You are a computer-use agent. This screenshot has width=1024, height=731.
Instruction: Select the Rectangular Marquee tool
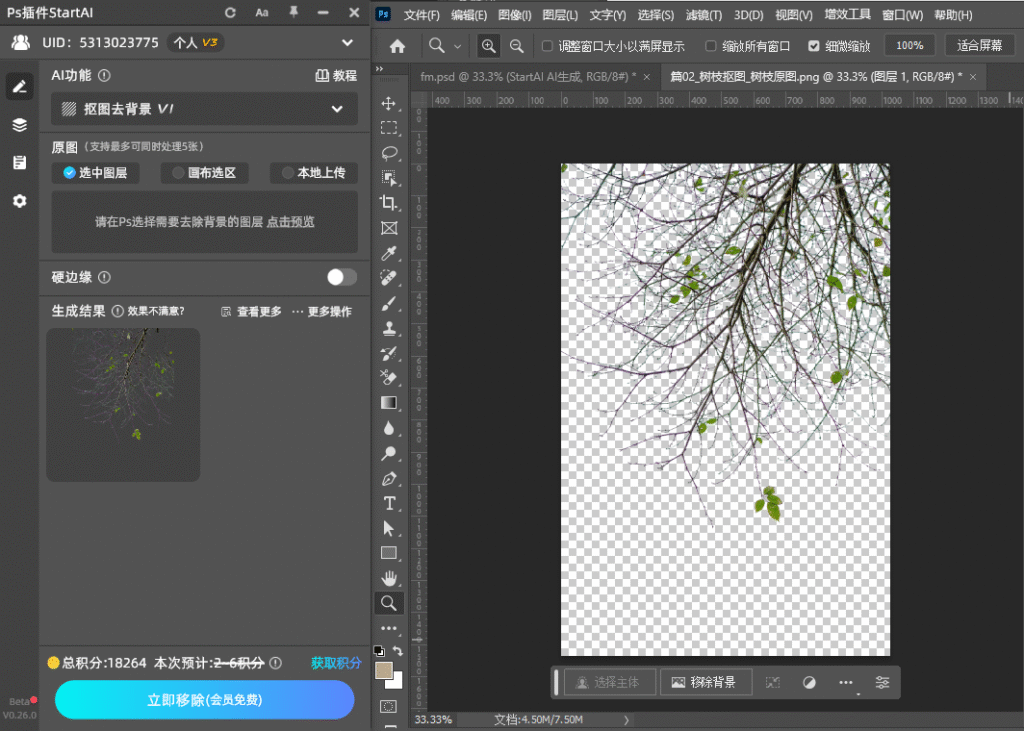pos(389,128)
